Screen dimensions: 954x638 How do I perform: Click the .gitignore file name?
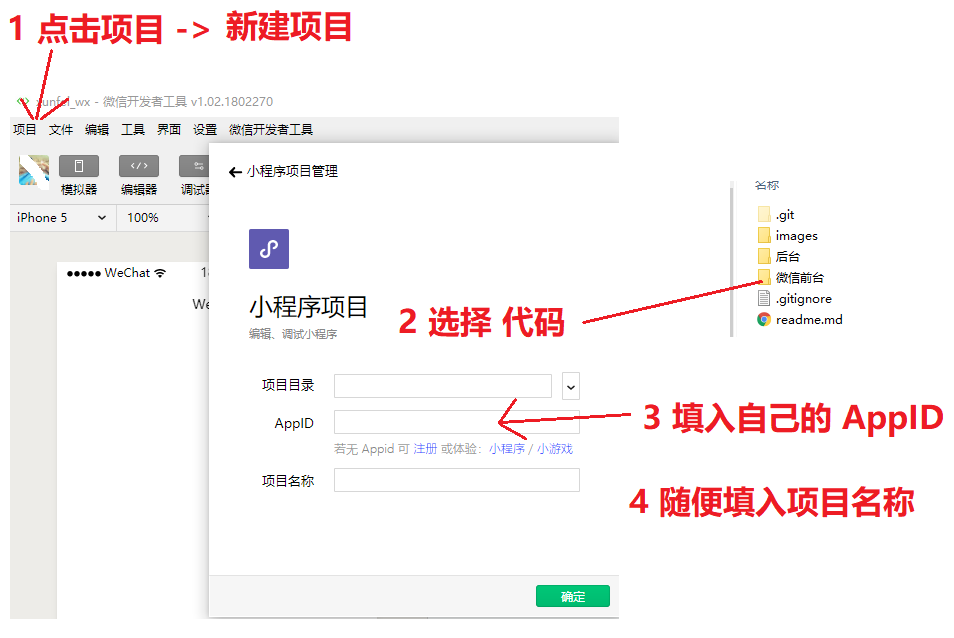click(x=804, y=299)
